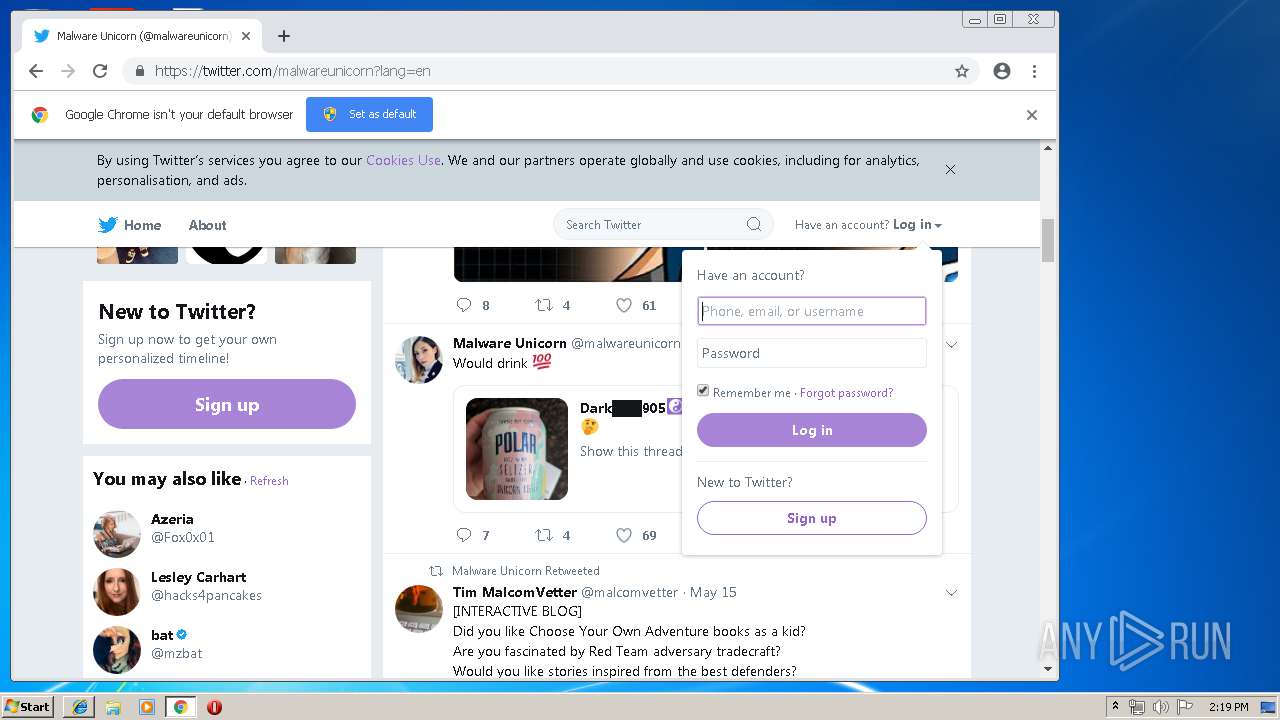1280x720 pixels.
Task: Click the red stop-sign taskbar icon
Action: [x=214, y=707]
